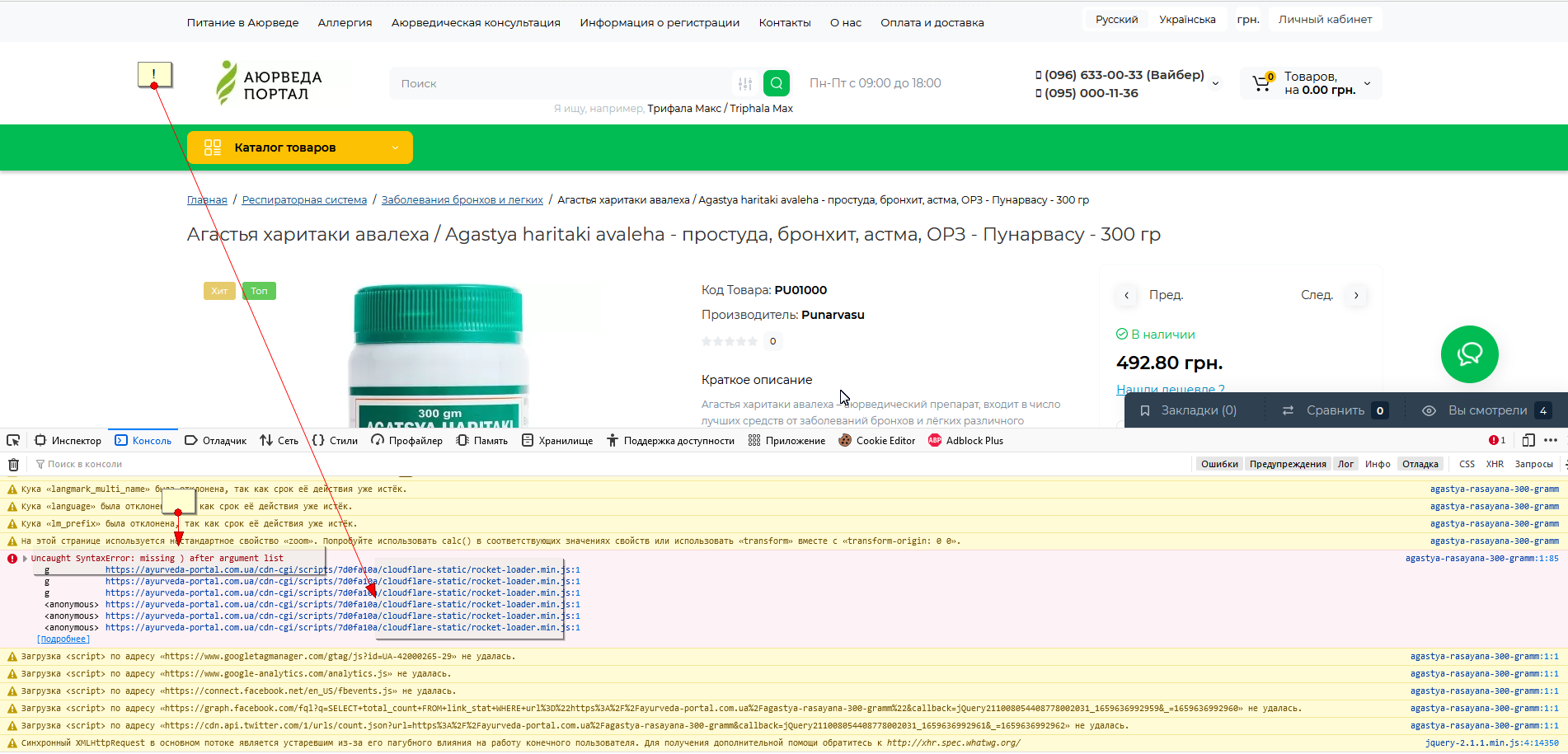Open jquery-2.1.1.min.js:4:14350 source link
Image resolution: width=1568 pixels, height=754 pixels.
pyautogui.click(x=1491, y=743)
